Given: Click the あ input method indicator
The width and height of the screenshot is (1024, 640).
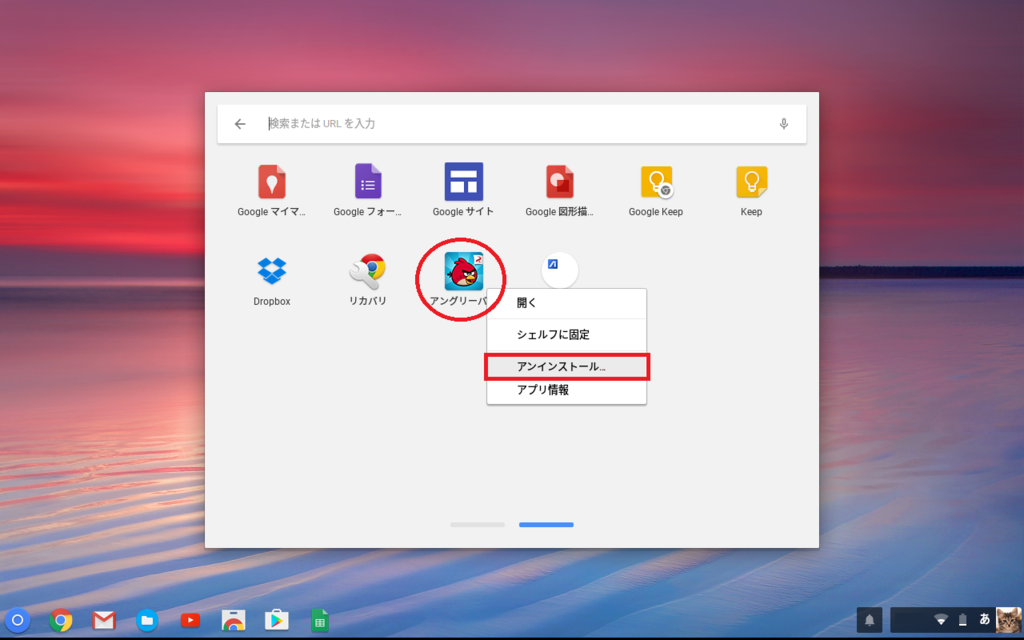Looking at the screenshot, I should pos(984,619).
